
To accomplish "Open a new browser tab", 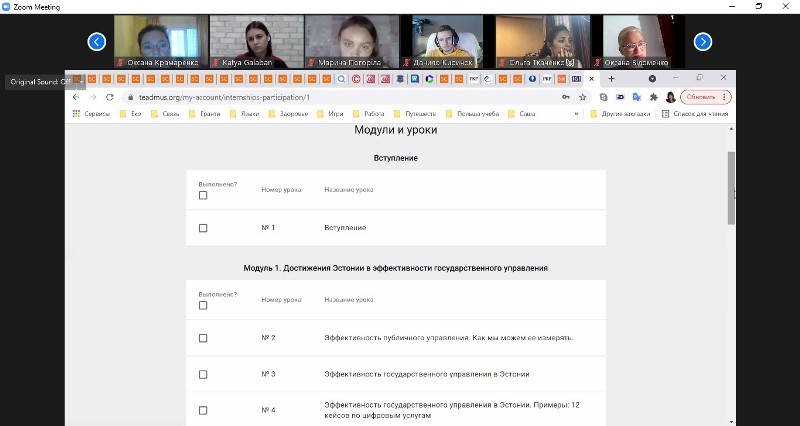I will [611, 79].
